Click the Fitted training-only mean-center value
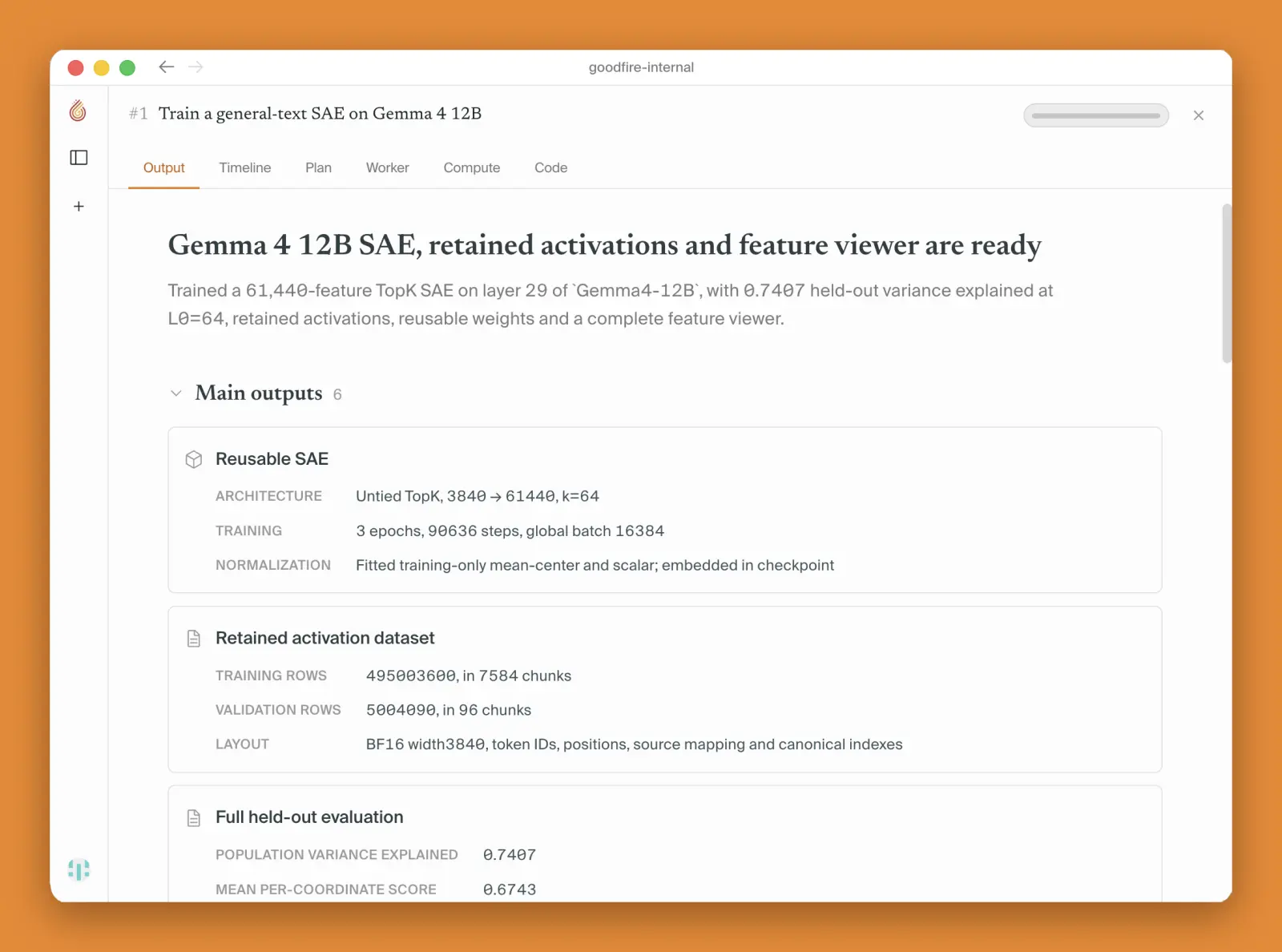Image resolution: width=1282 pixels, height=952 pixels. [x=595, y=565]
